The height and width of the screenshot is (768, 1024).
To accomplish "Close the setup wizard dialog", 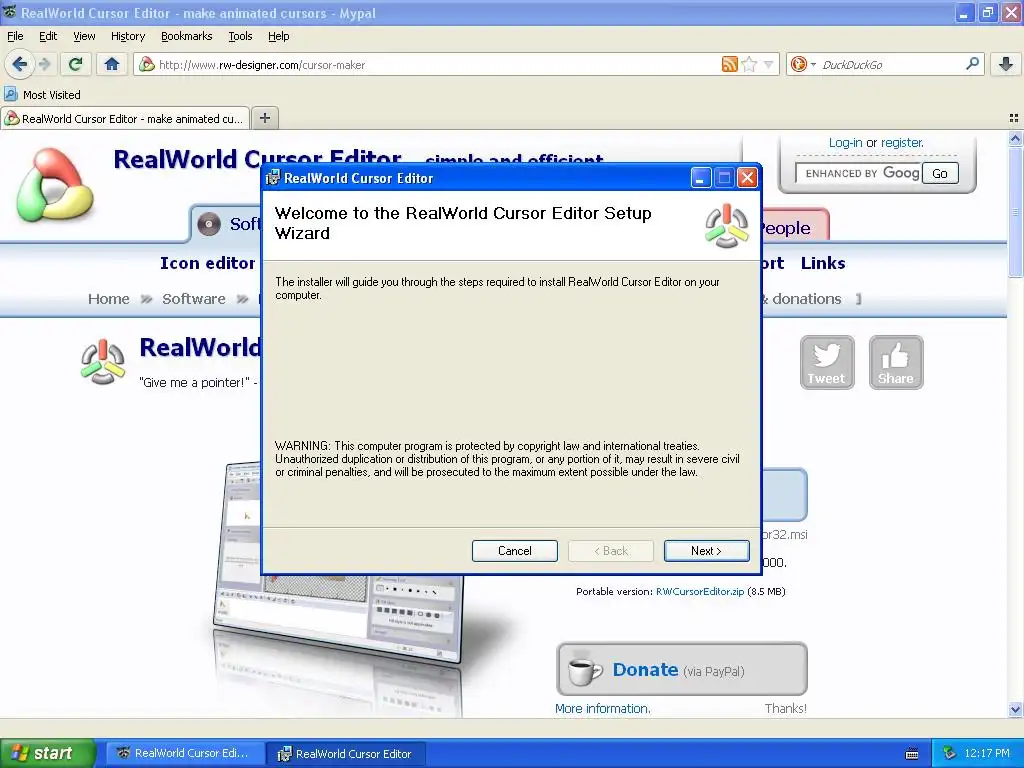I will (x=747, y=178).
